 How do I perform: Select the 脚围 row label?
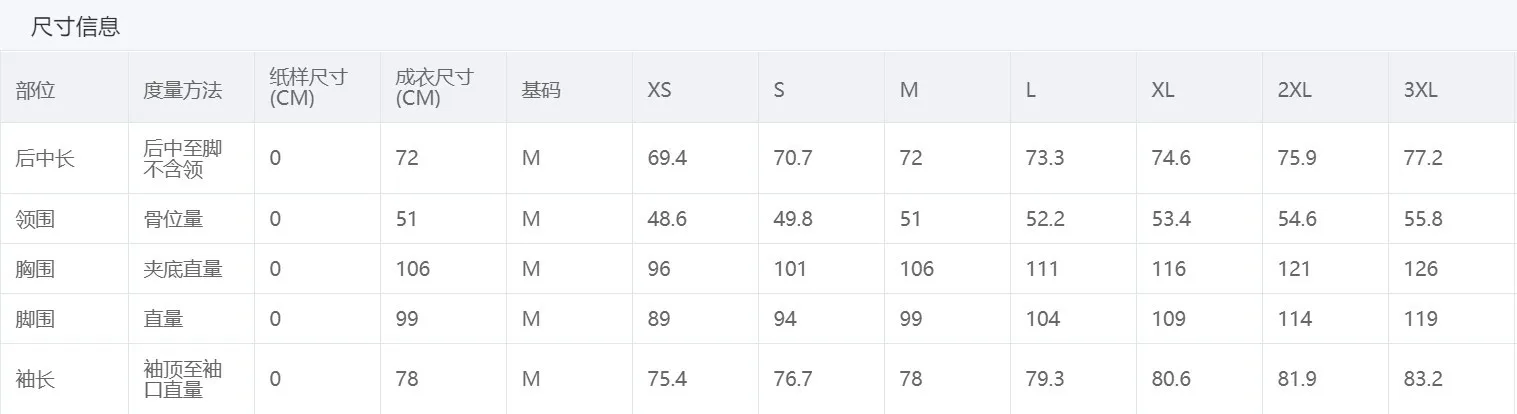pos(36,319)
